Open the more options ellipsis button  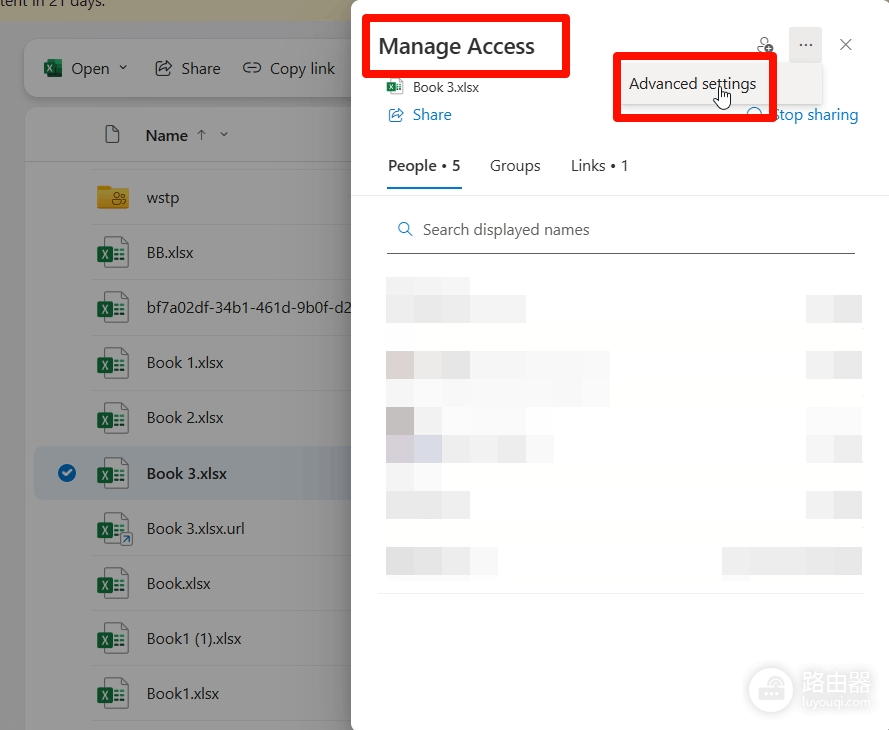coord(805,45)
